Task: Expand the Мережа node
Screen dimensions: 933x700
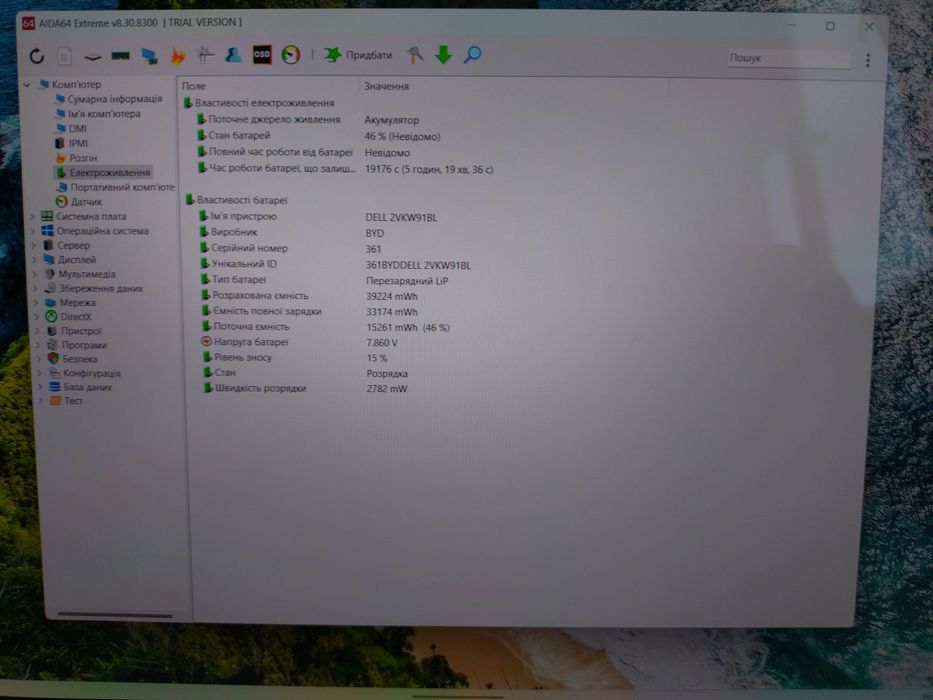Action: (36, 302)
